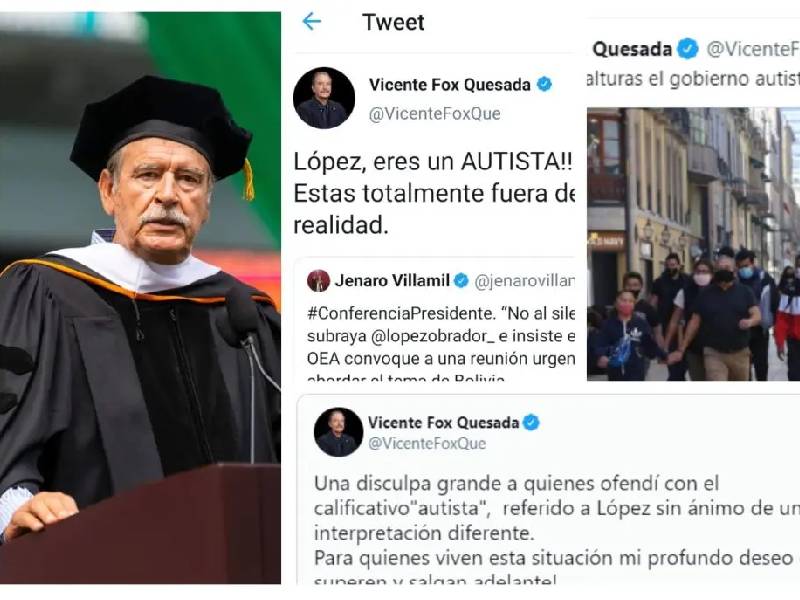Open Vicente Fox avatar in apology tweet
Screen dimensions: 800x600
point(338,432)
